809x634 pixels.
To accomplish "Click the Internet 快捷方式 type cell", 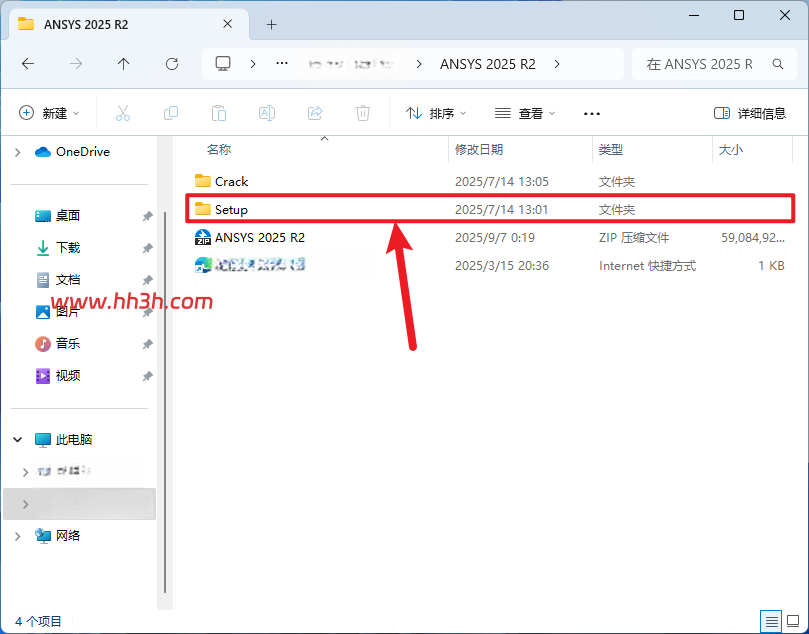I will click(647, 266).
